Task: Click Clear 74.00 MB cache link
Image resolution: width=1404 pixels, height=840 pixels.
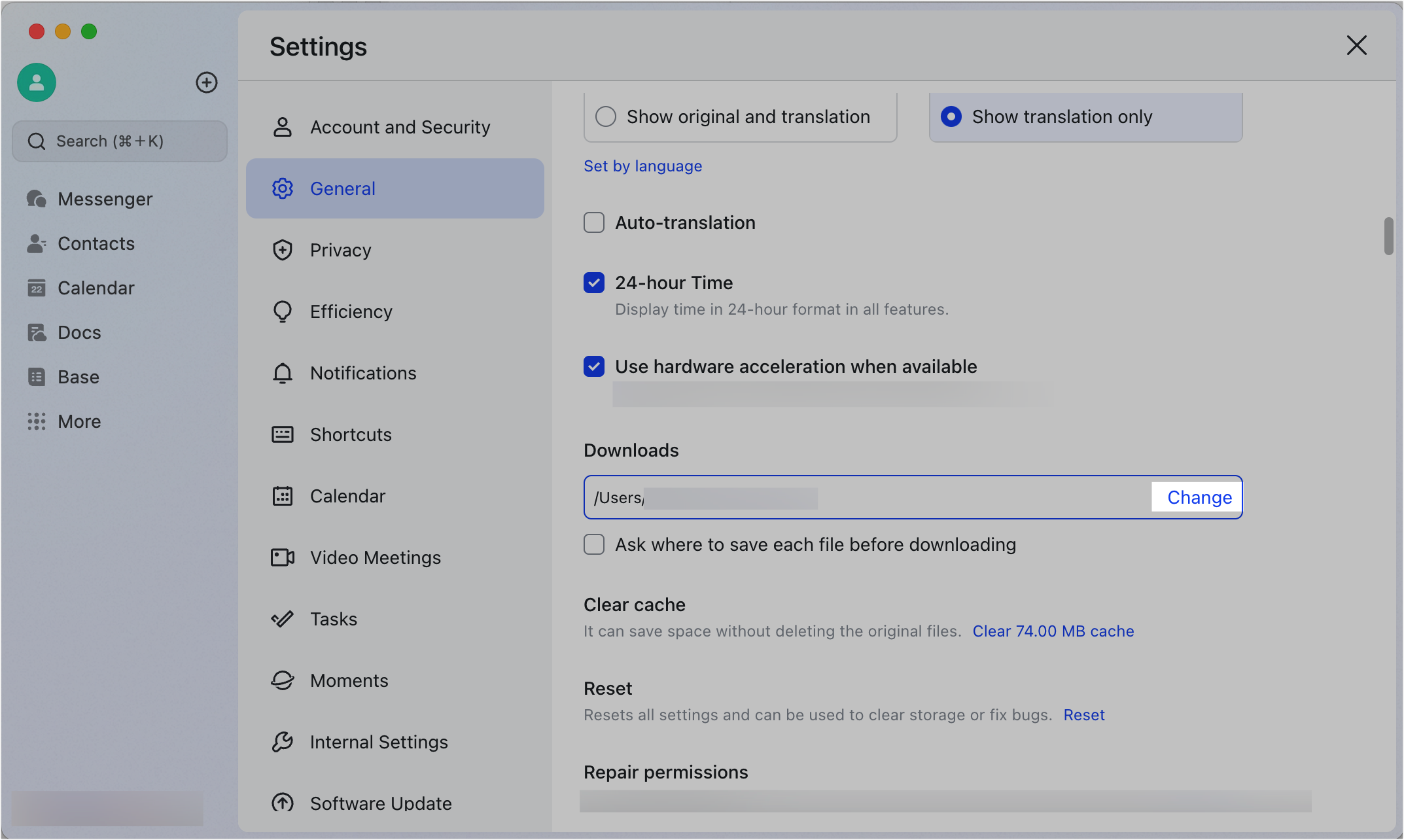Action: click(x=1053, y=631)
